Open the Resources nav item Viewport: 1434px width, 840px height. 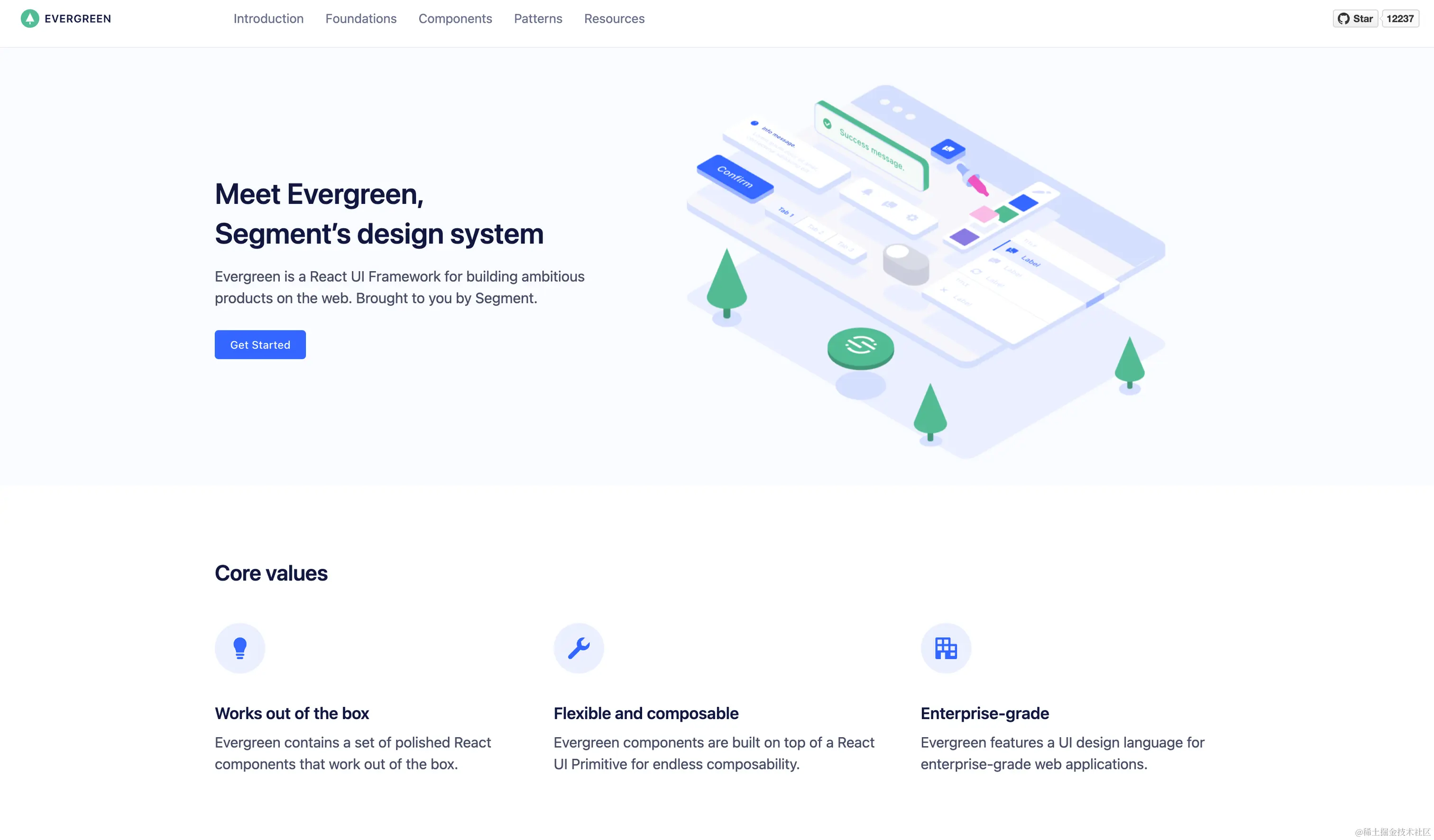pyautogui.click(x=614, y=19)
